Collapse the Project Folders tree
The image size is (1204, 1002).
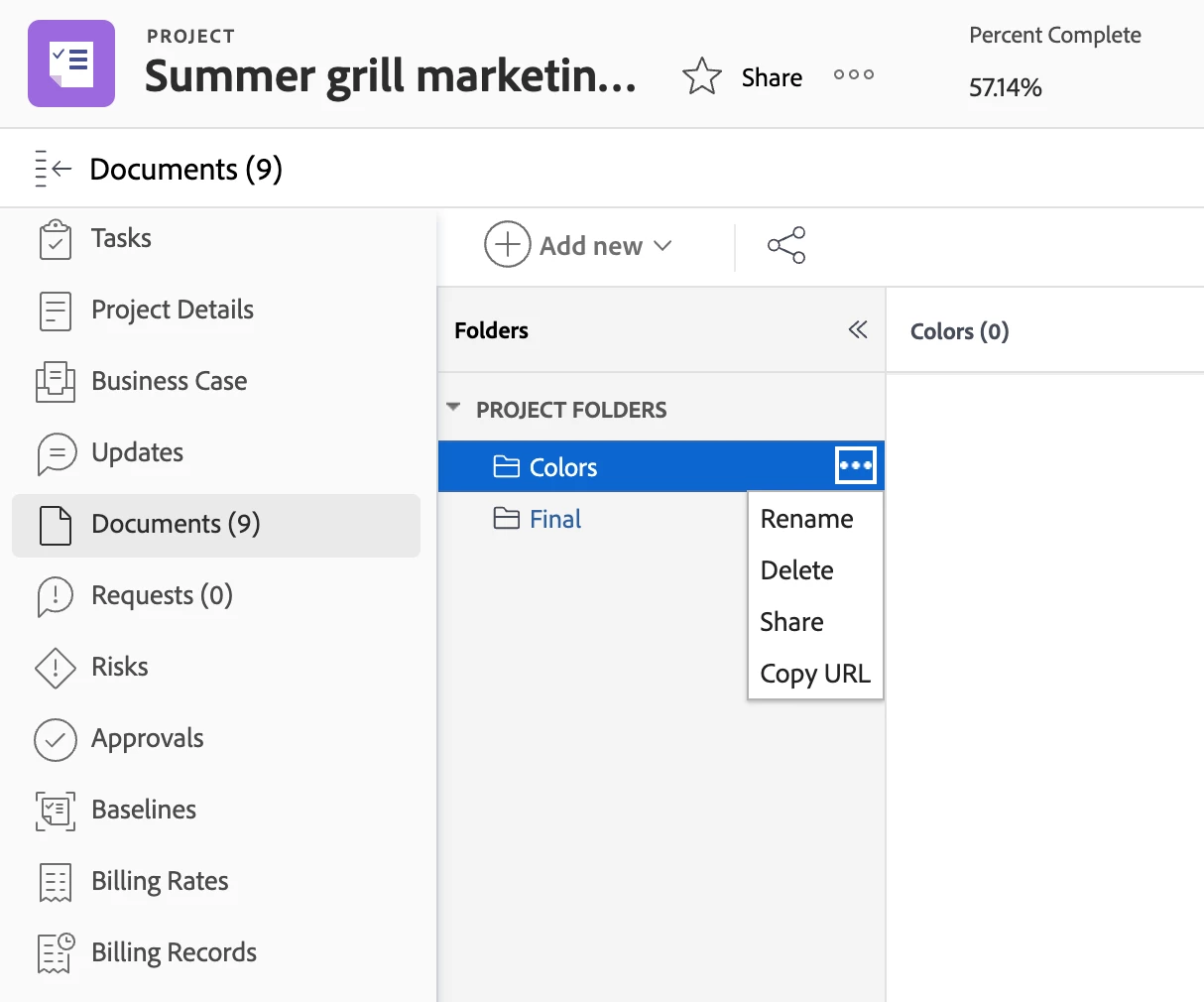click(454, 408)
